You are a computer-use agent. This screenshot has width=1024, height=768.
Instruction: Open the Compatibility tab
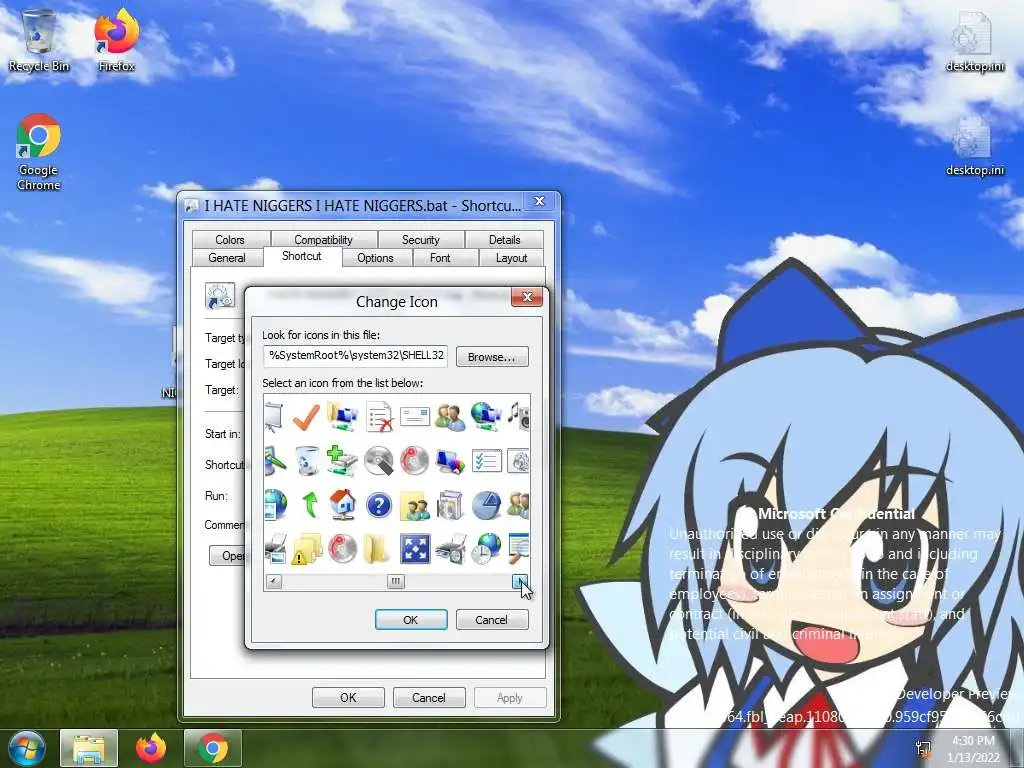[323, 240]
